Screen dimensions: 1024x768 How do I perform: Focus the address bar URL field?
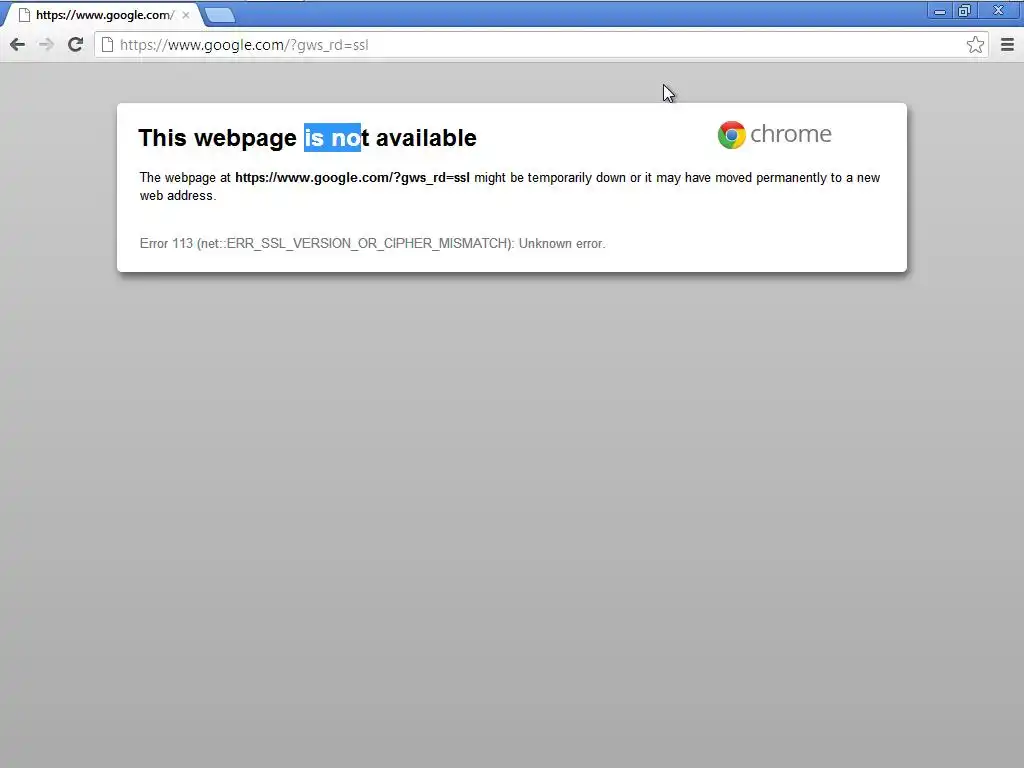tap(540, 44)
